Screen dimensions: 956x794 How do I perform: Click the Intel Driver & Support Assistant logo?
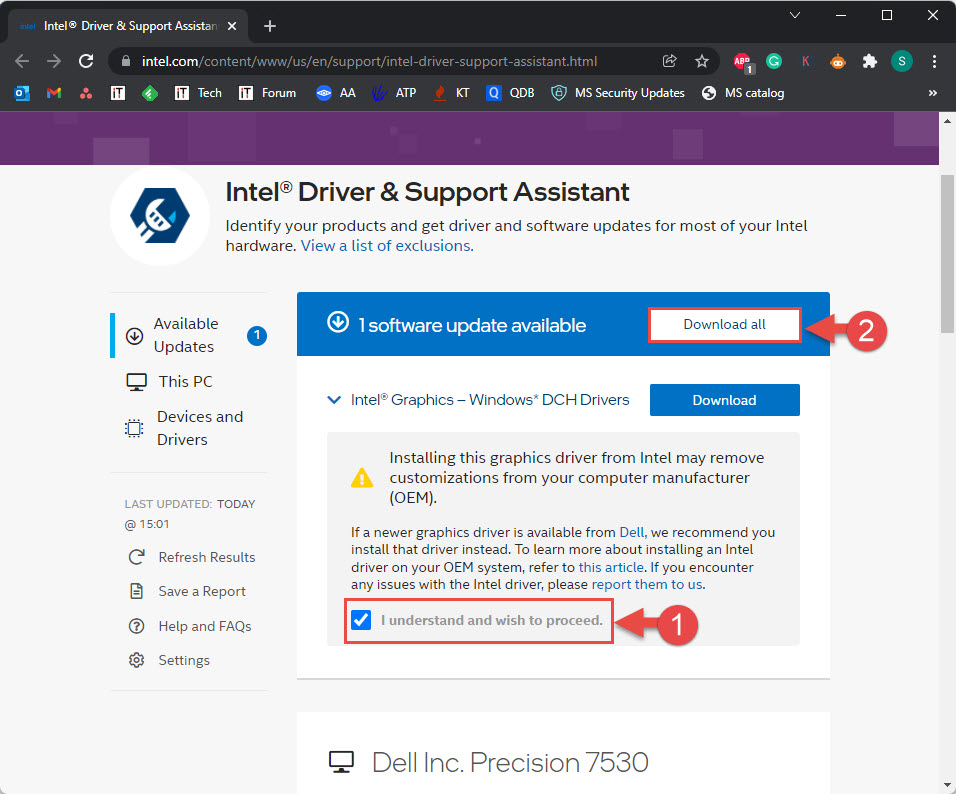coord(160,216)
